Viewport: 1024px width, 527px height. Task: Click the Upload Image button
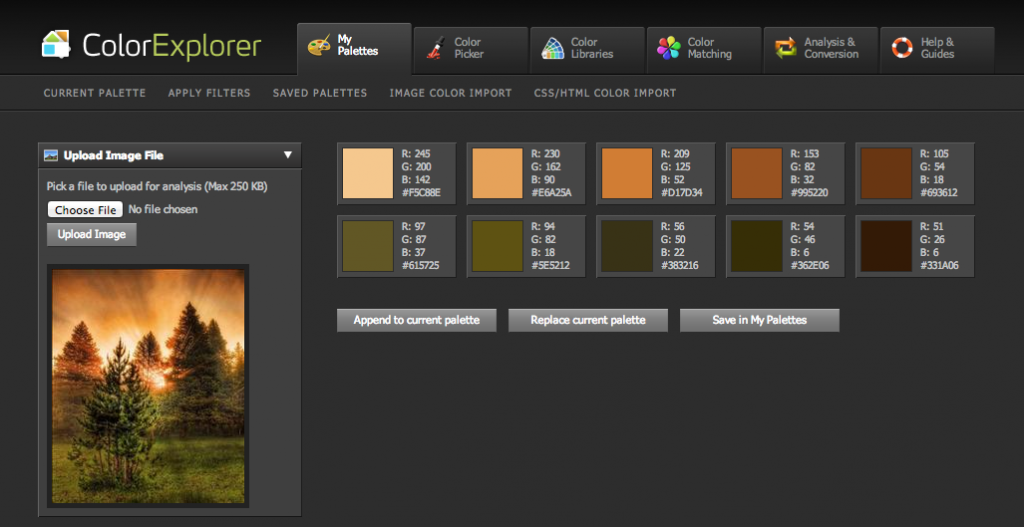[91, 234]
